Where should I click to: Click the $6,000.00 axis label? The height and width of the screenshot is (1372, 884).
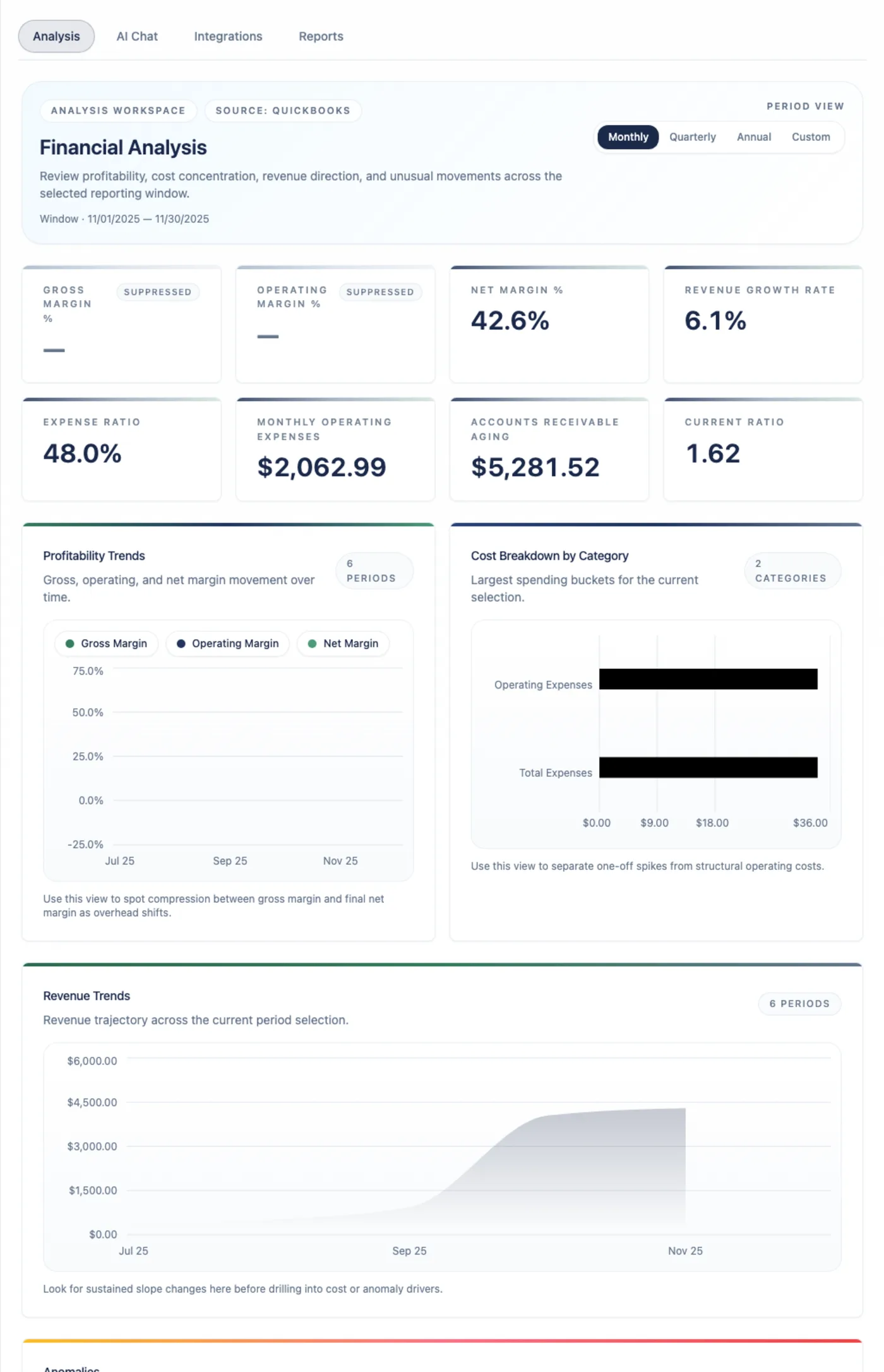pyautogui.click(x=92, y=1061)
